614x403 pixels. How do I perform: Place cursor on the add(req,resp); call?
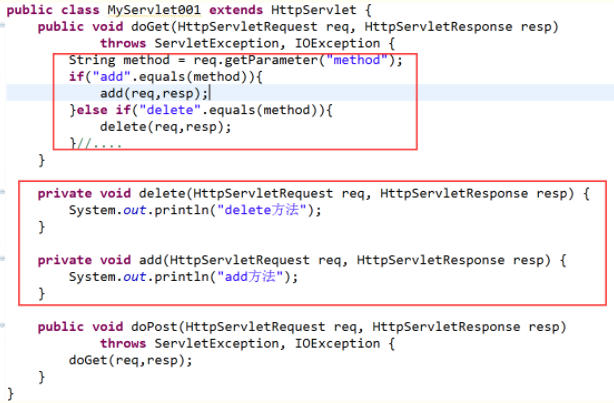click(154, 93)
